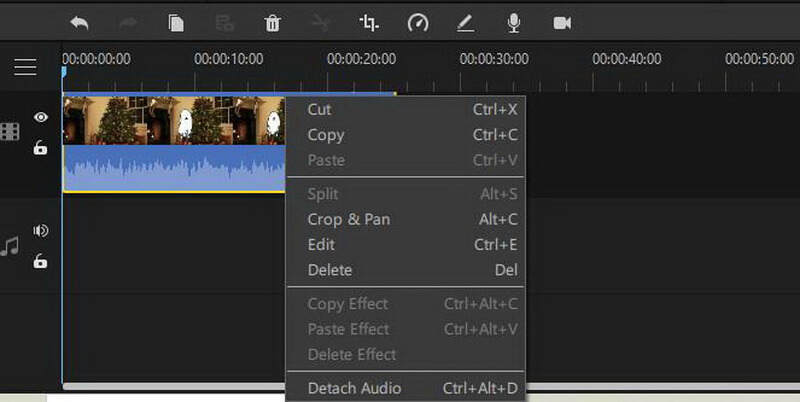Click the camera record icon
The image size is (800, 402).
562,23
